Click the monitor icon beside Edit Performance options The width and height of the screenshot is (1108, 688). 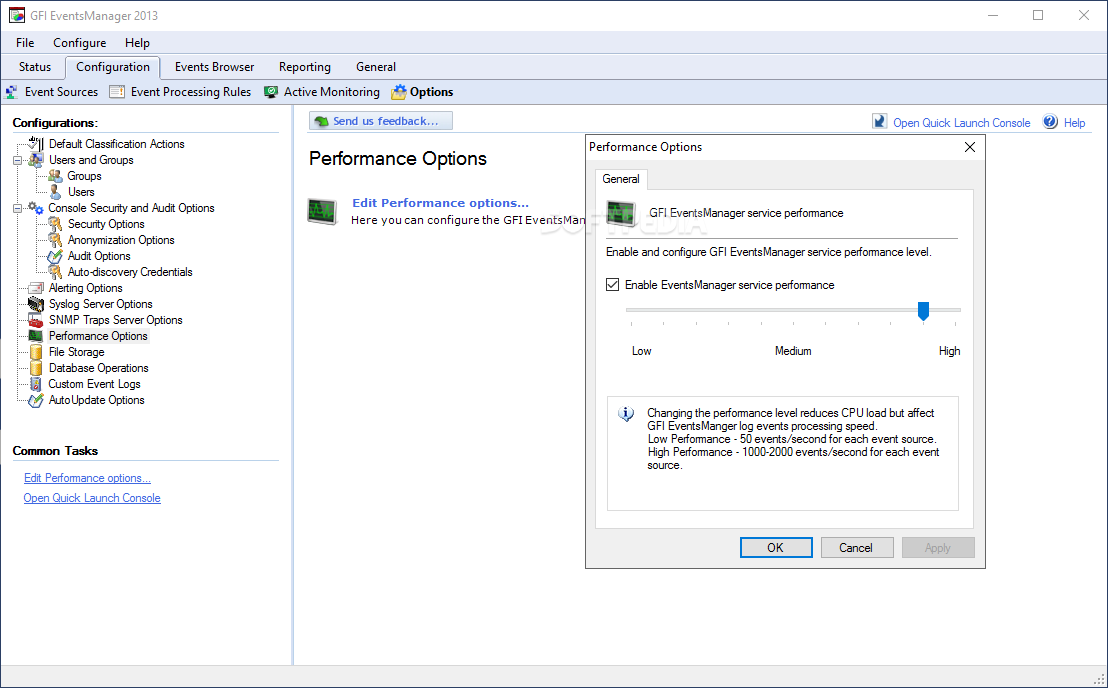[323, 211]
